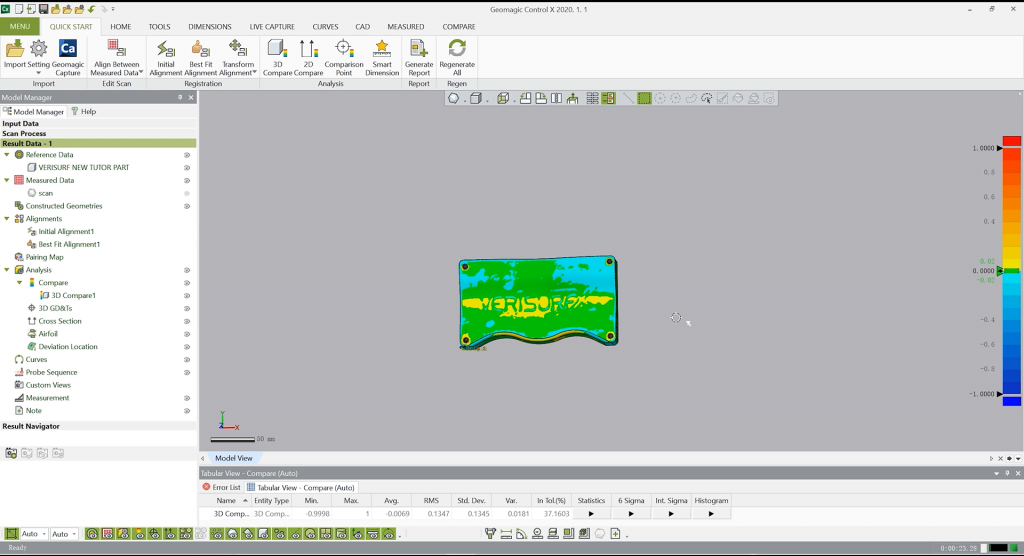Viewport: 1024px width, 556px height.
Task: Click the red top of the color bar
Action: [1012, 141]
